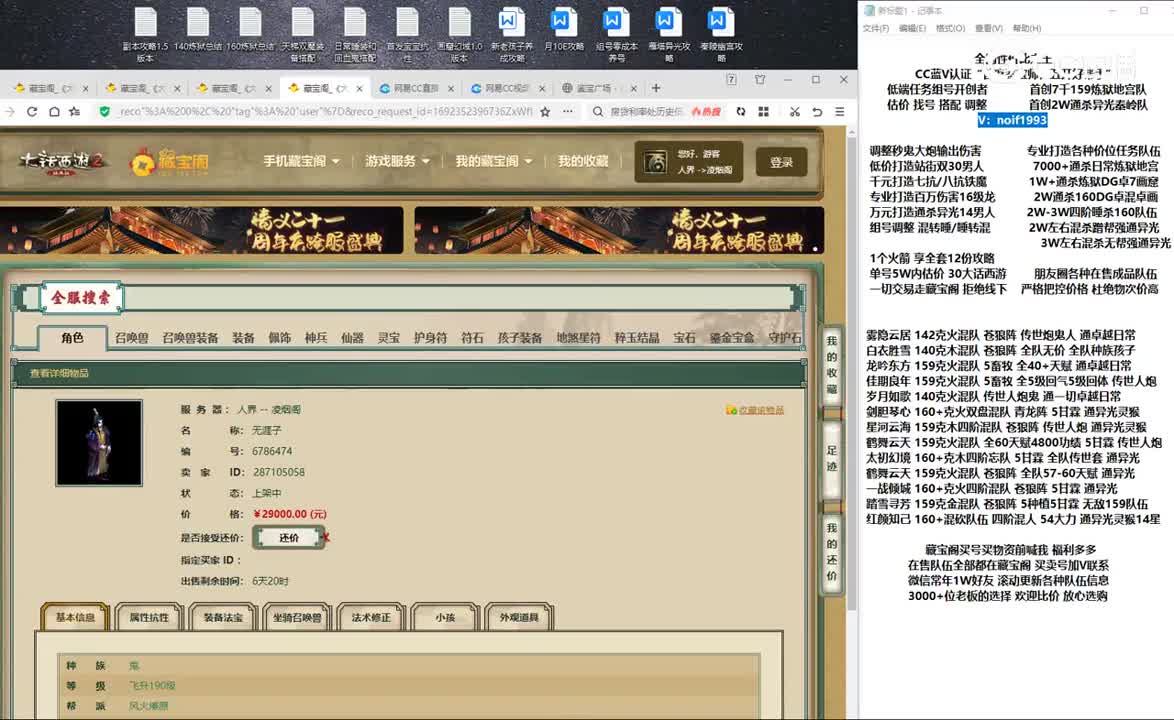Open the 副本攻略1.5版本 desktop file
Image resolution: width=1174 pixels, height=720 pixels.
coord(145,34)
